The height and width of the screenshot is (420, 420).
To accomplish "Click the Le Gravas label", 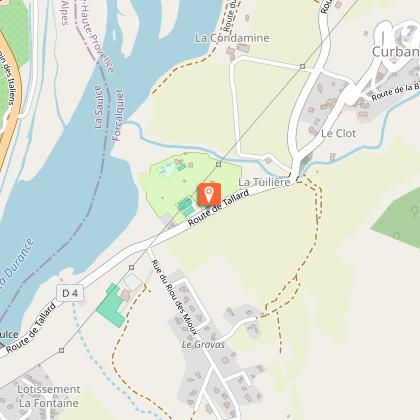I will click(203, 345).
